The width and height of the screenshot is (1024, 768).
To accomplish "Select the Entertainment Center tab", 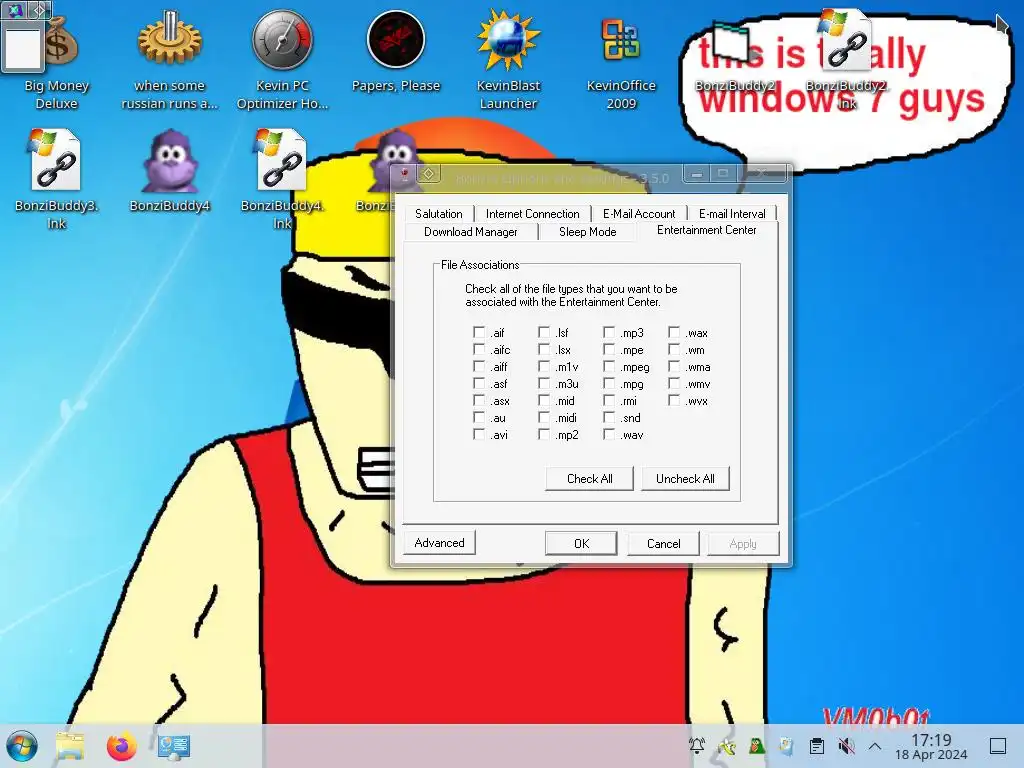I will [x=707, y=230].
